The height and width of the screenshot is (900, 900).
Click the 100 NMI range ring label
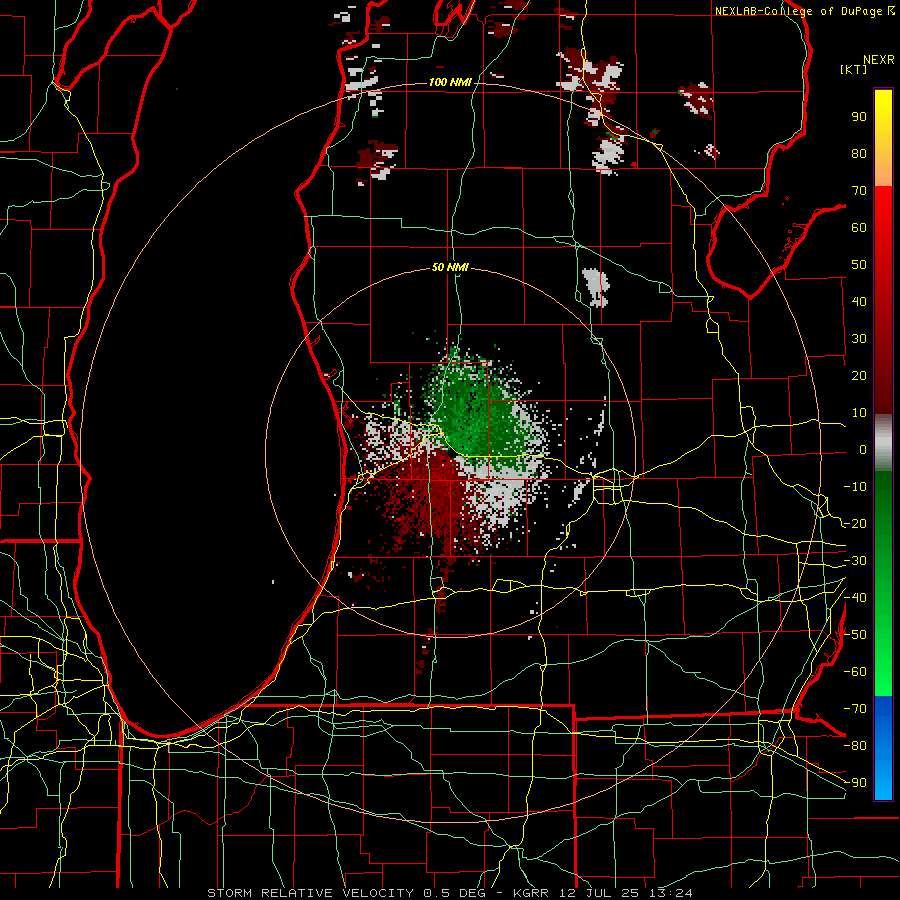click(450, 82)
